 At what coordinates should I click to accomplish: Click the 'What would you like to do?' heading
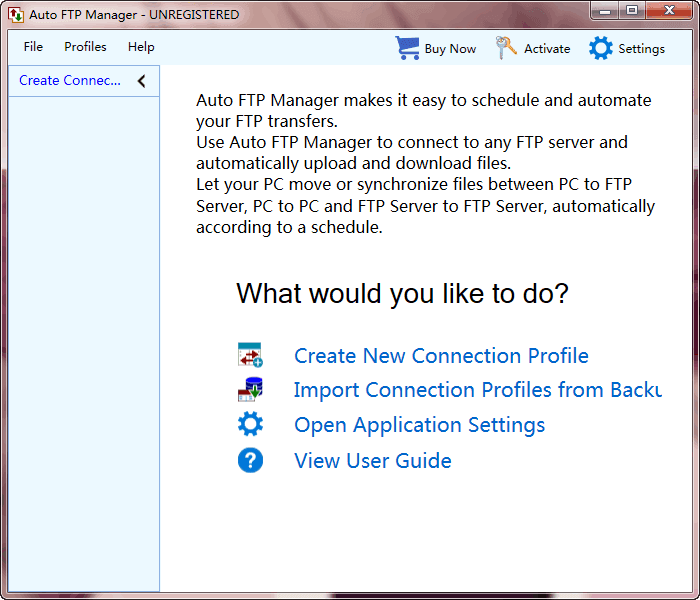(402, 294)
